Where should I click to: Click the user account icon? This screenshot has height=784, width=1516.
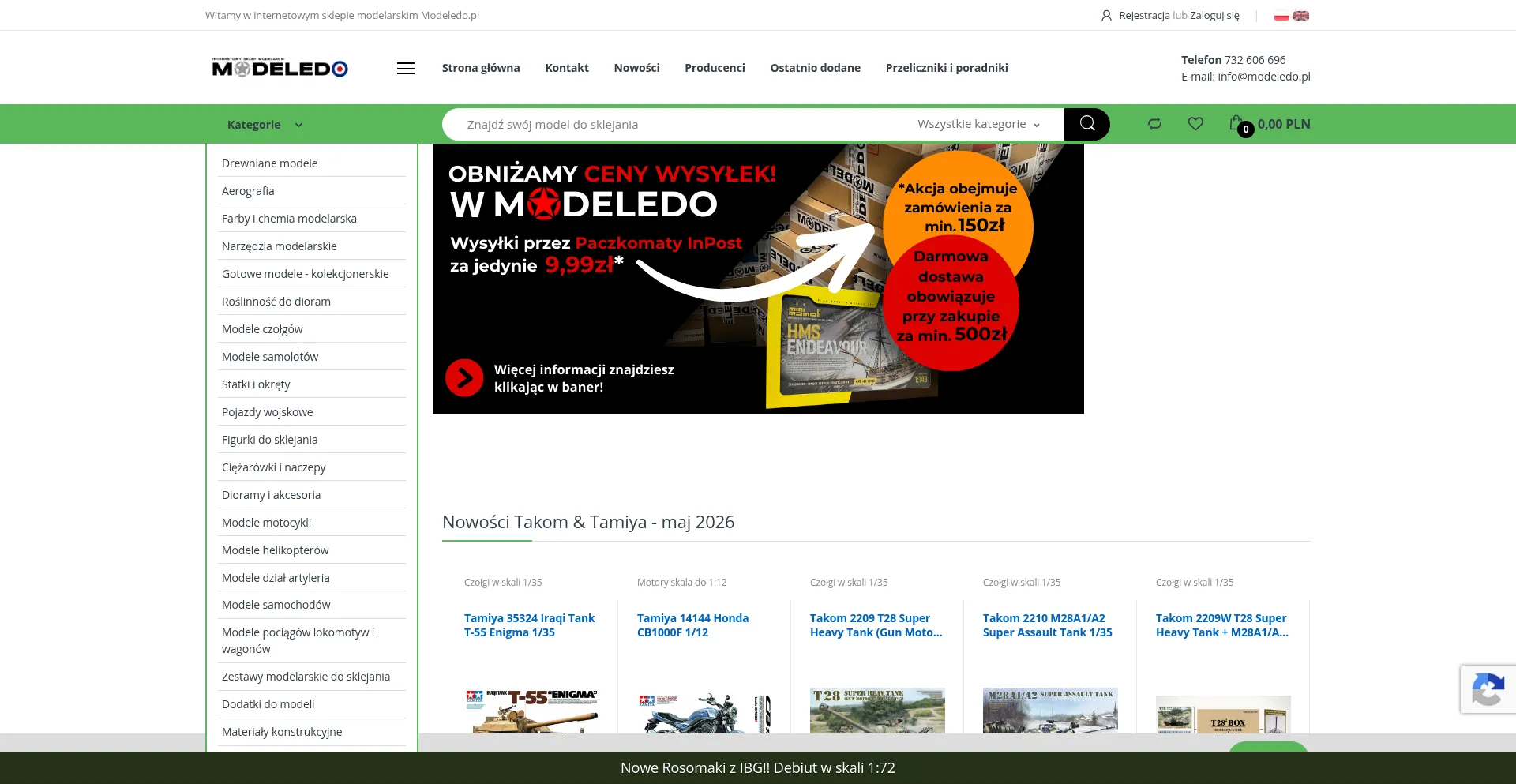point(1106,16)
